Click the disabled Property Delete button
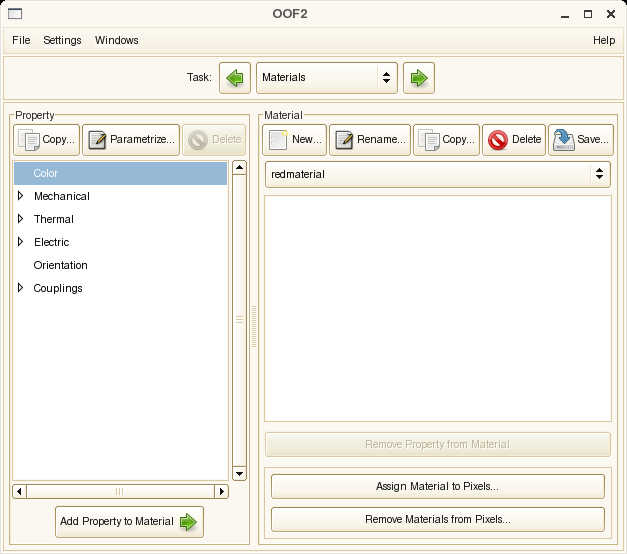This screenshot has width=627, height=554. pos(214,140)
